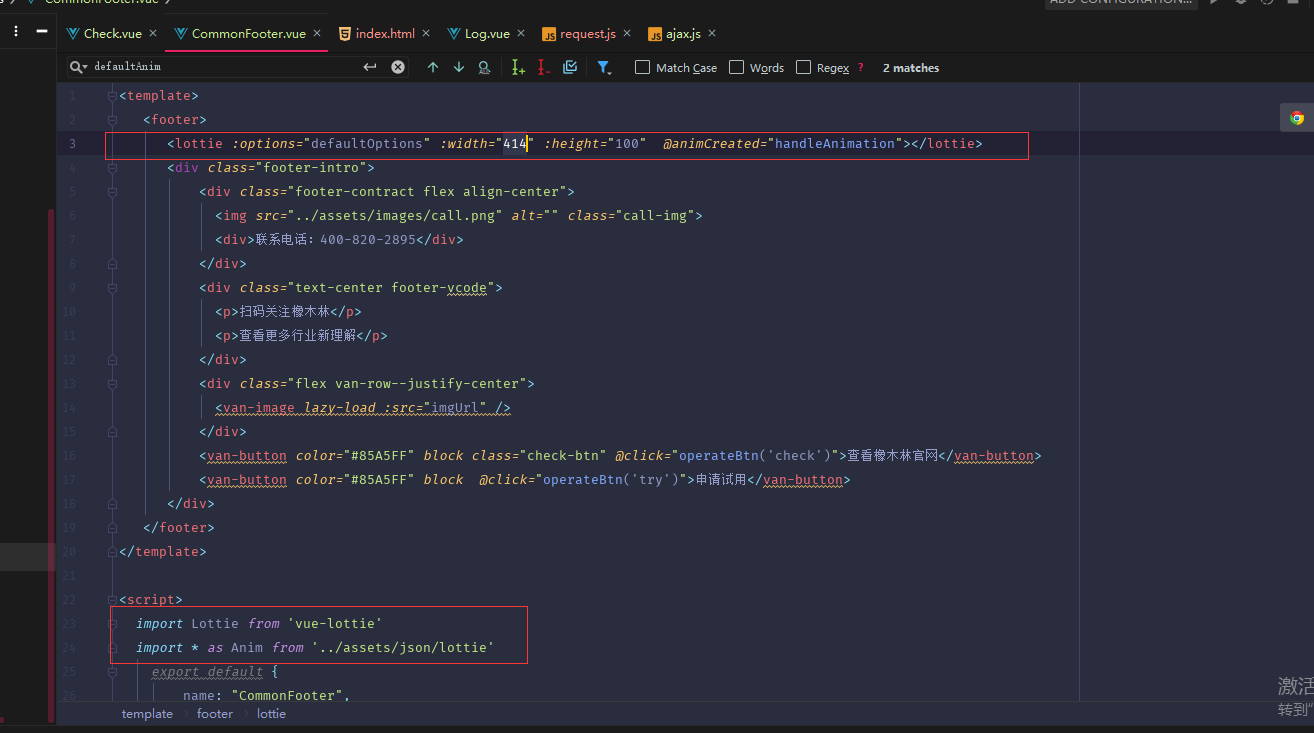Toggle the Words checkbox

click(x=736, y=67)
